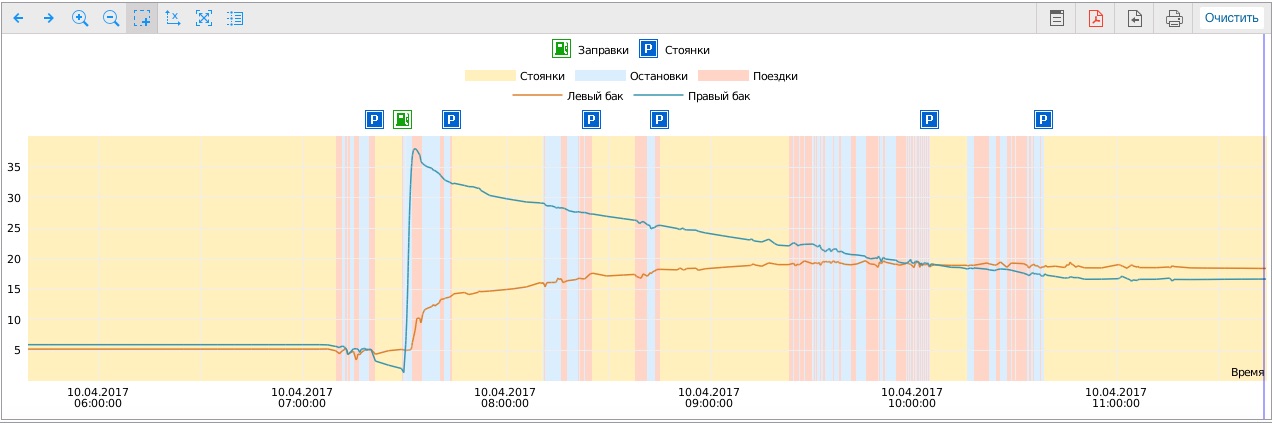Export the chart to PDF
The width and height of the screenshot is (1272, 423).
1095,18
